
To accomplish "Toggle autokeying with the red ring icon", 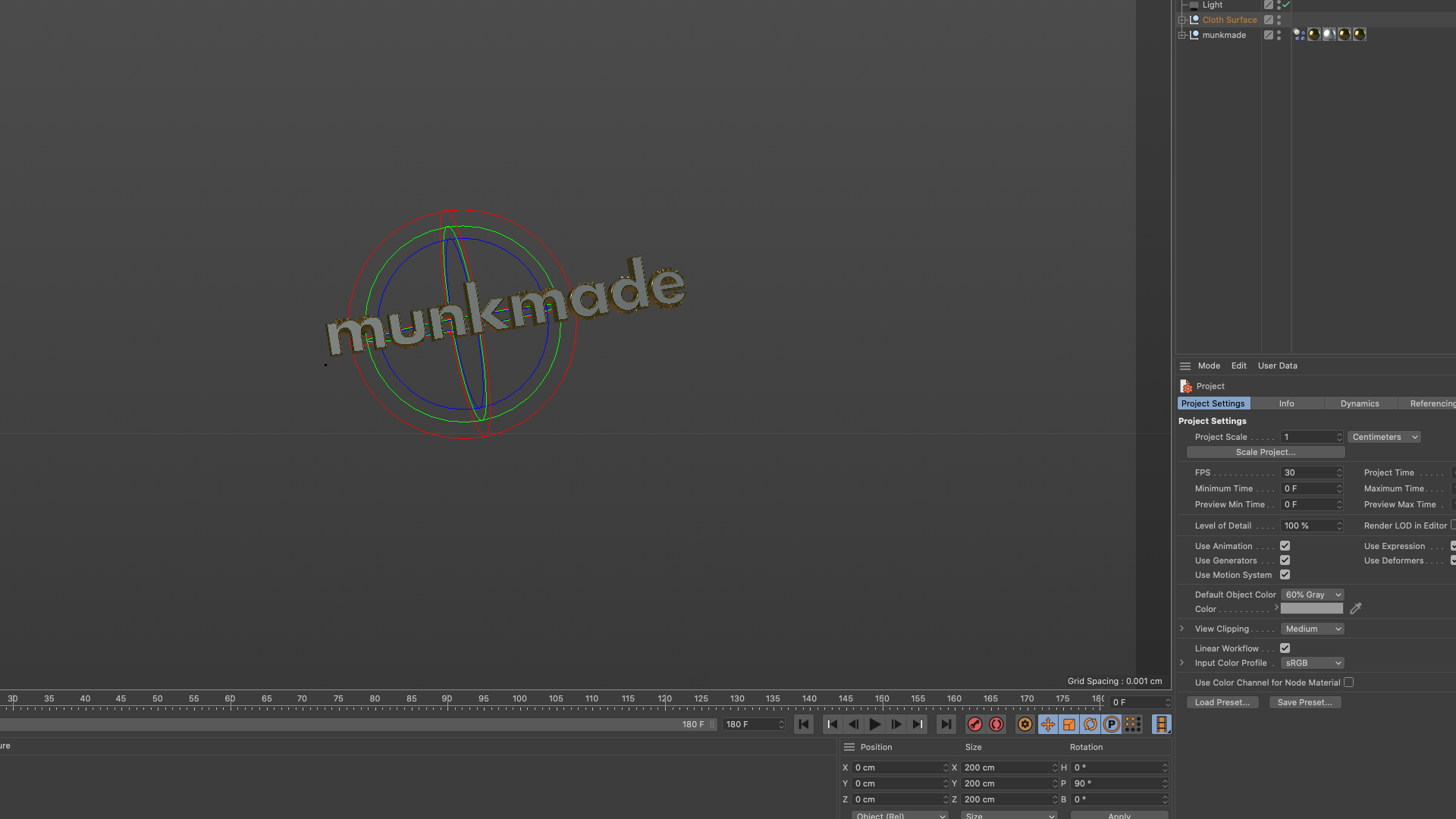I will click(x=996, y=724).
